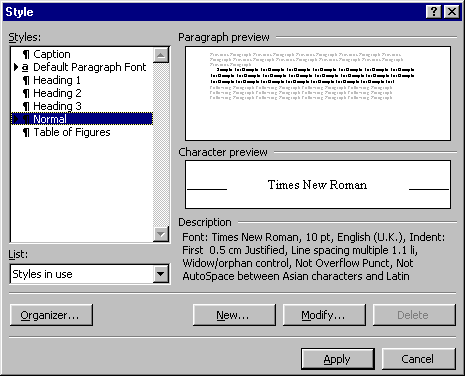Select the Normal style entry

pos(82,119)
